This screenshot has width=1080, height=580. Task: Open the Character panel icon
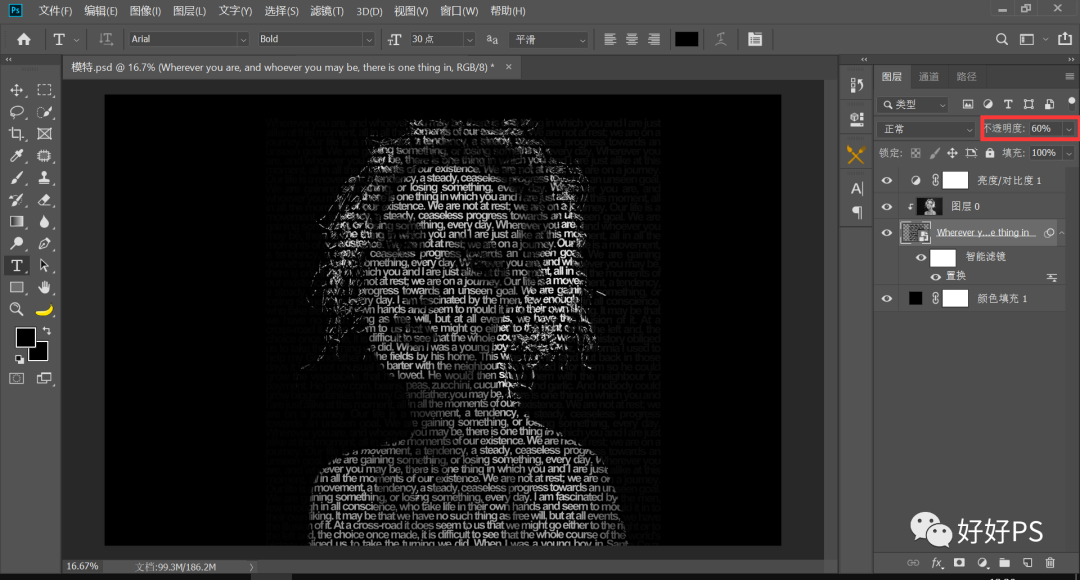coord(857,188)
